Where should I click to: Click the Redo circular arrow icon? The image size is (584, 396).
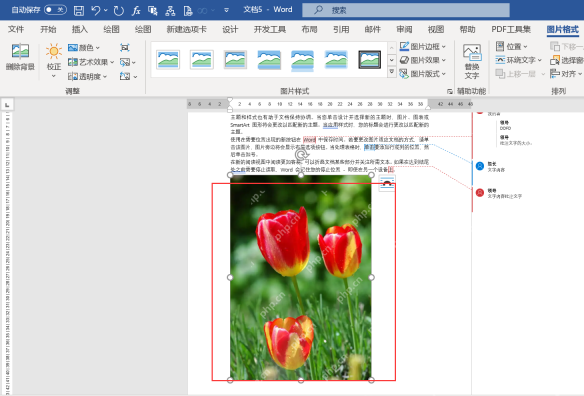point(118,10)
